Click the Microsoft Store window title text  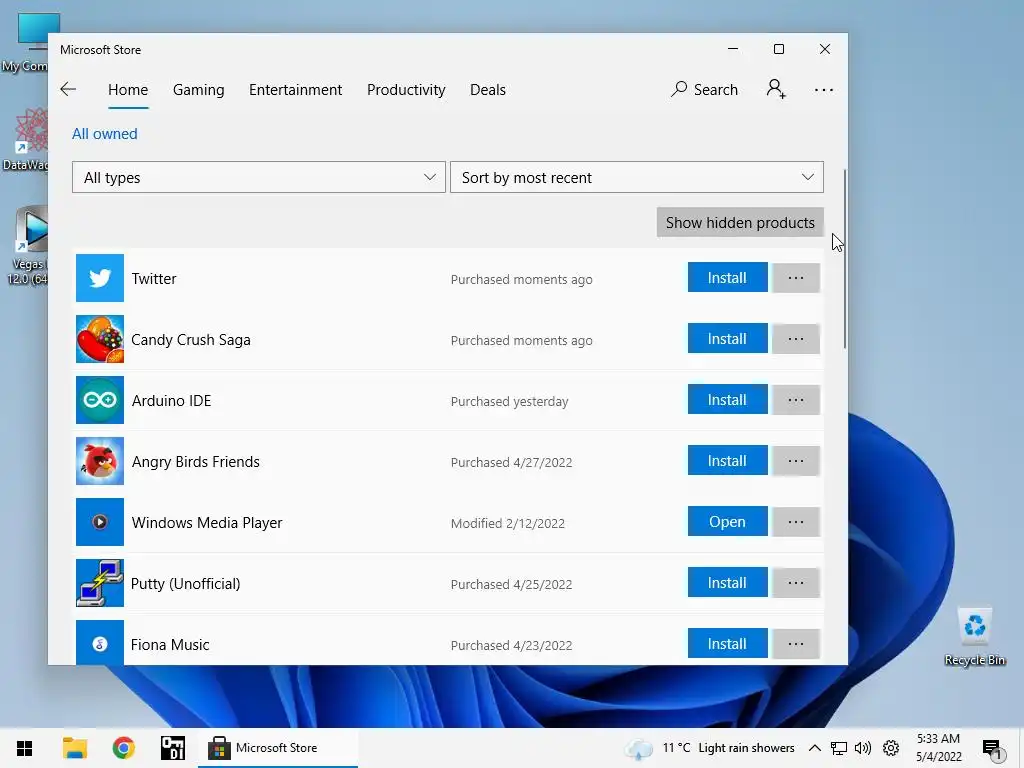tap(101, 50)
